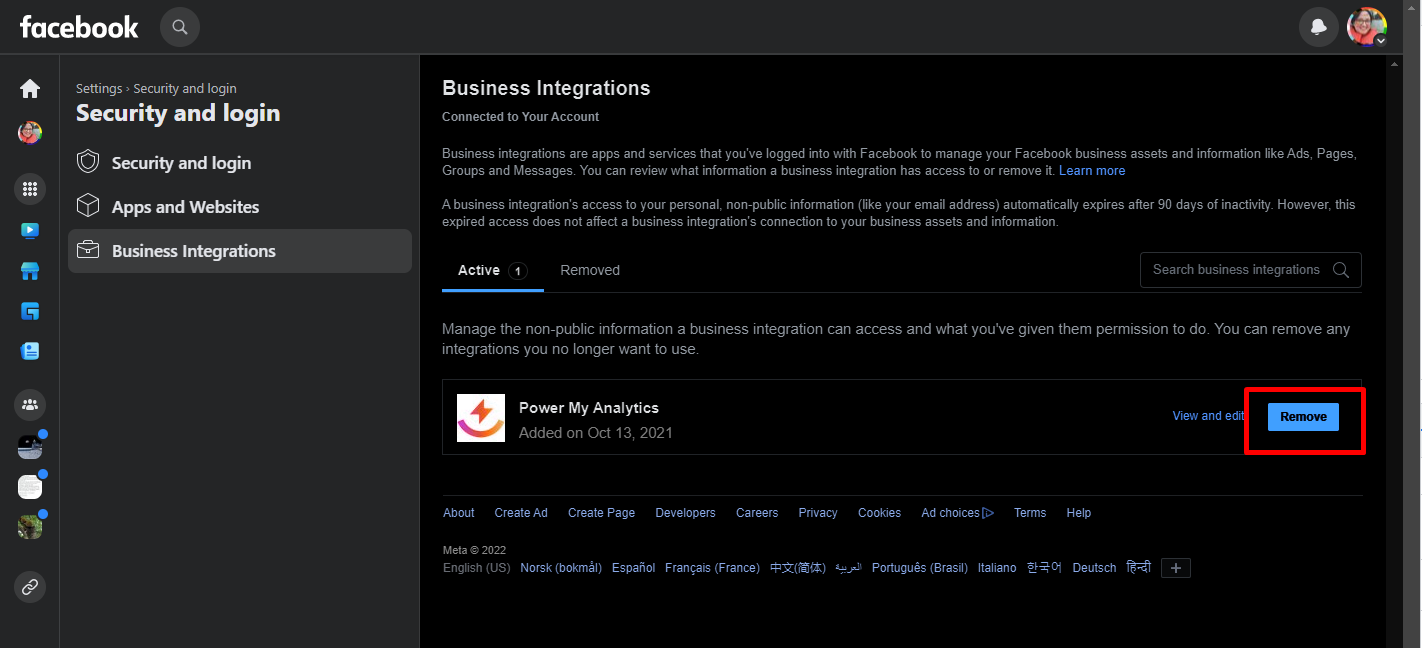1422x648 pixels.
Task: Click the search magnifier icon in header
Action: click(x=180, y=27)
